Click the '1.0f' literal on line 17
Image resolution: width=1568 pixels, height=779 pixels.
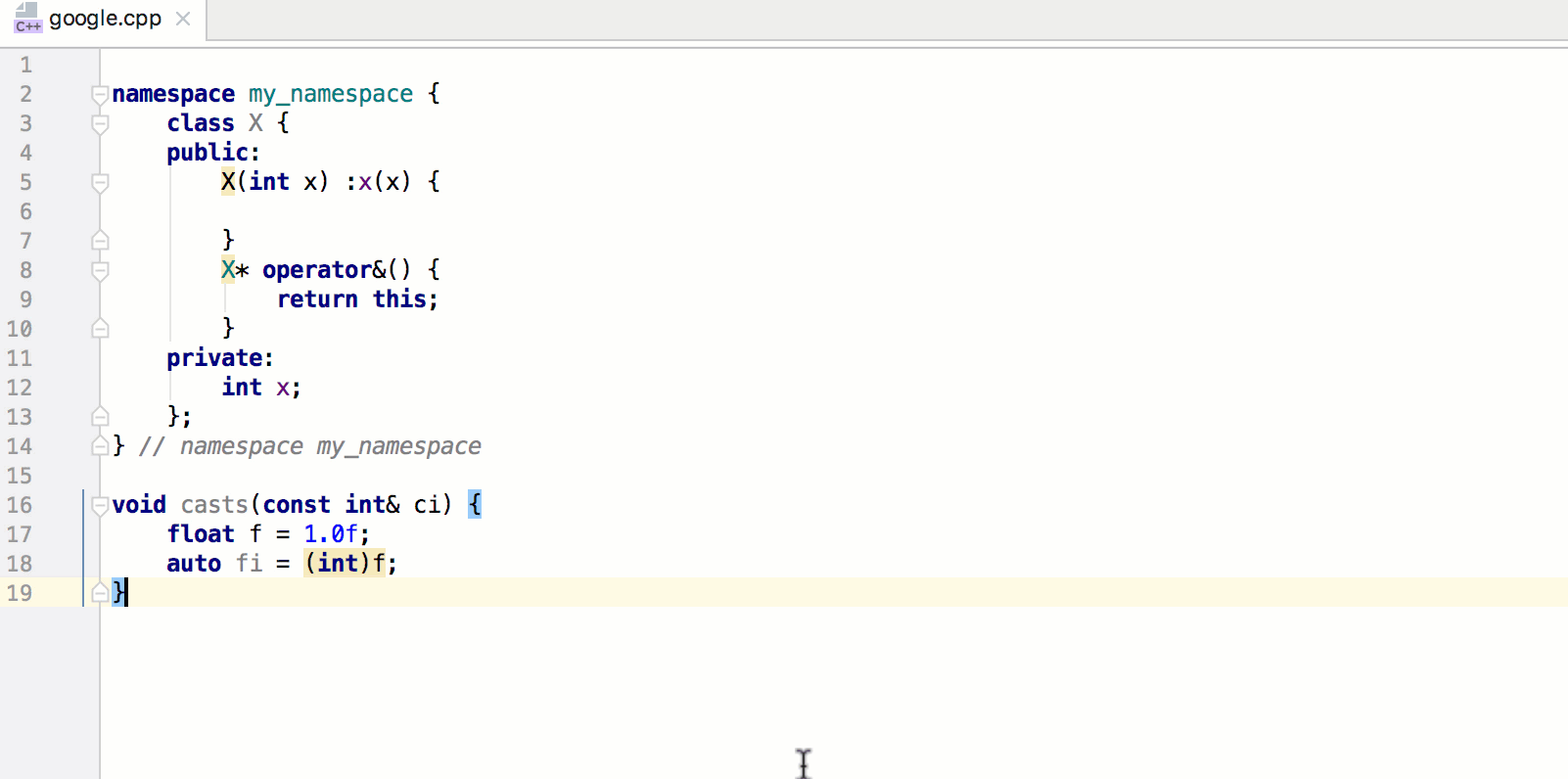(331, 534)
